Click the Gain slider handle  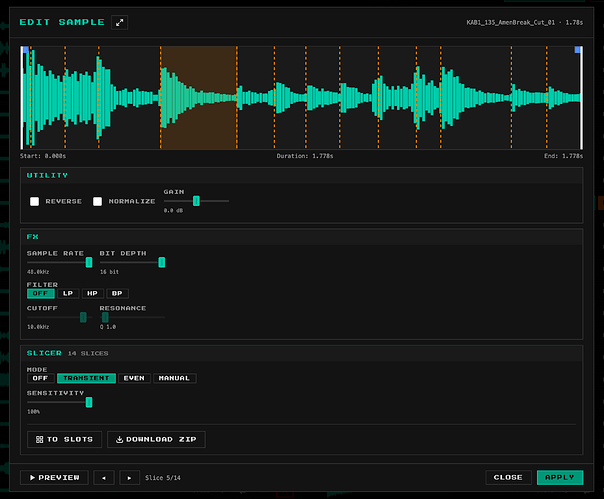196,201
